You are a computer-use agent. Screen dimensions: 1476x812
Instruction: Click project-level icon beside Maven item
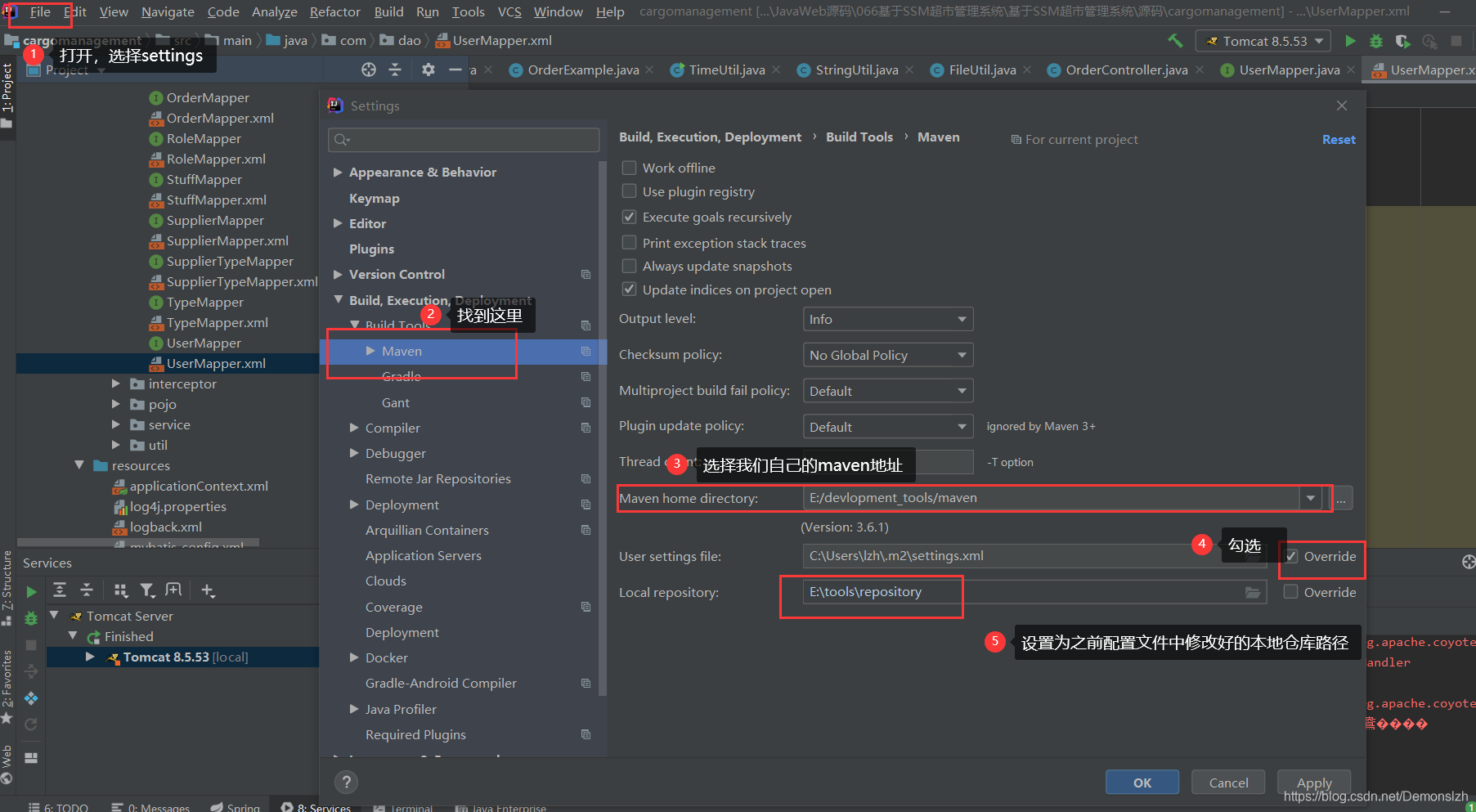(x=585, y=351)
